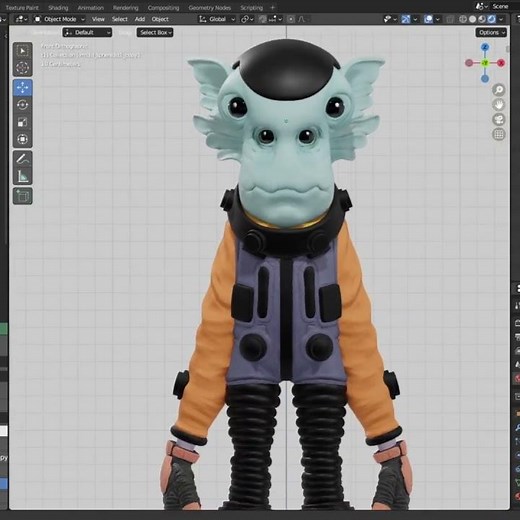Open the Select menu

tap(120, 19)
